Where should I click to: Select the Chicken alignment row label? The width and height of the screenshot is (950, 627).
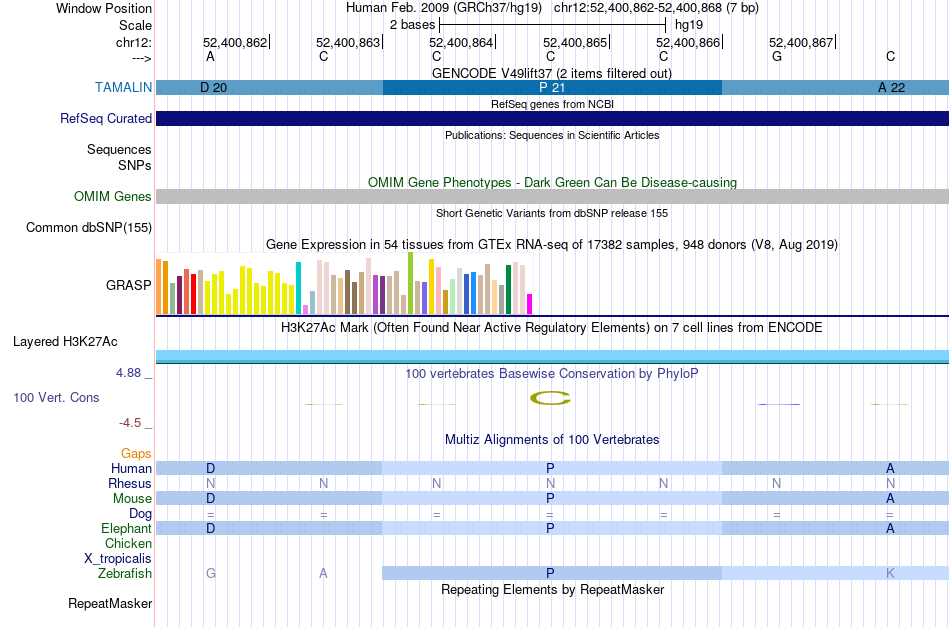(128, 543)
